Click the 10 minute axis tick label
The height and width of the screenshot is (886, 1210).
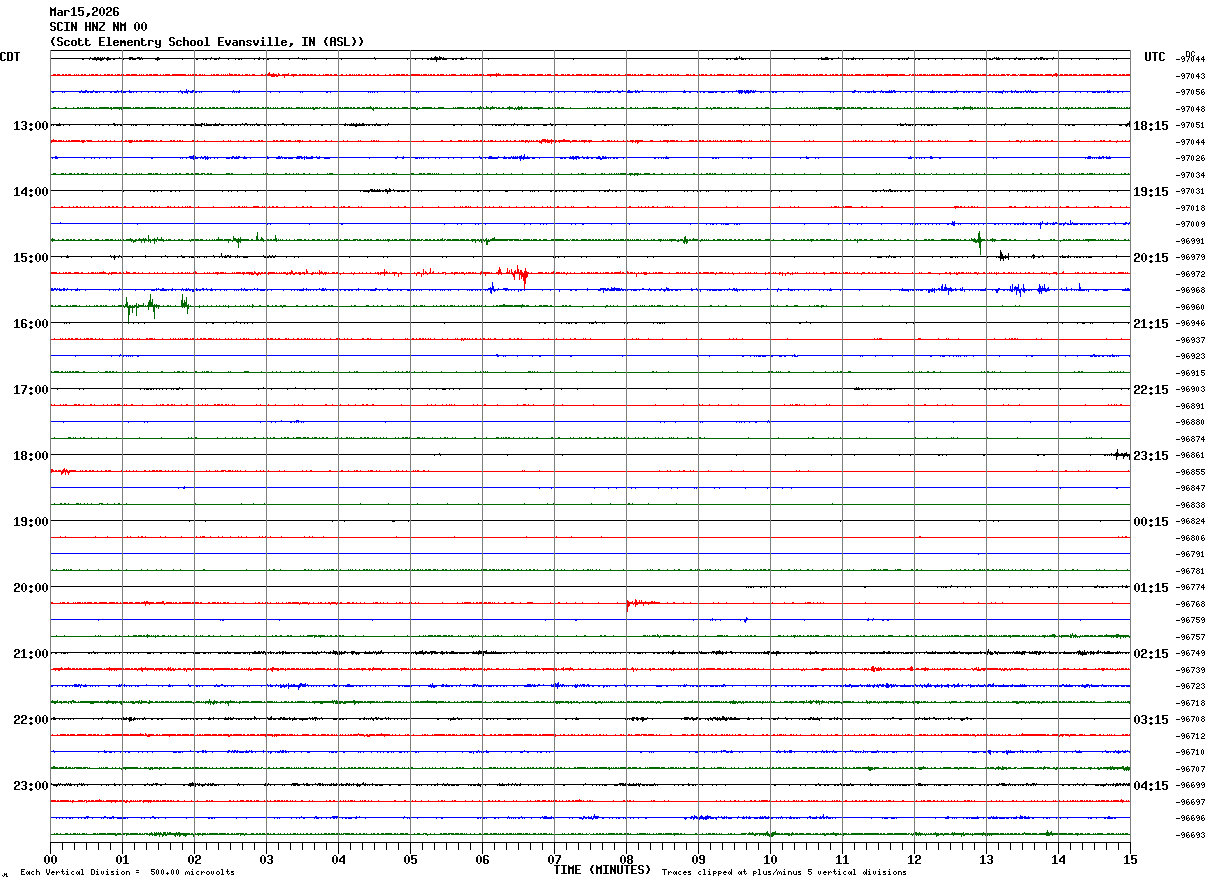[x=770, y=860]
